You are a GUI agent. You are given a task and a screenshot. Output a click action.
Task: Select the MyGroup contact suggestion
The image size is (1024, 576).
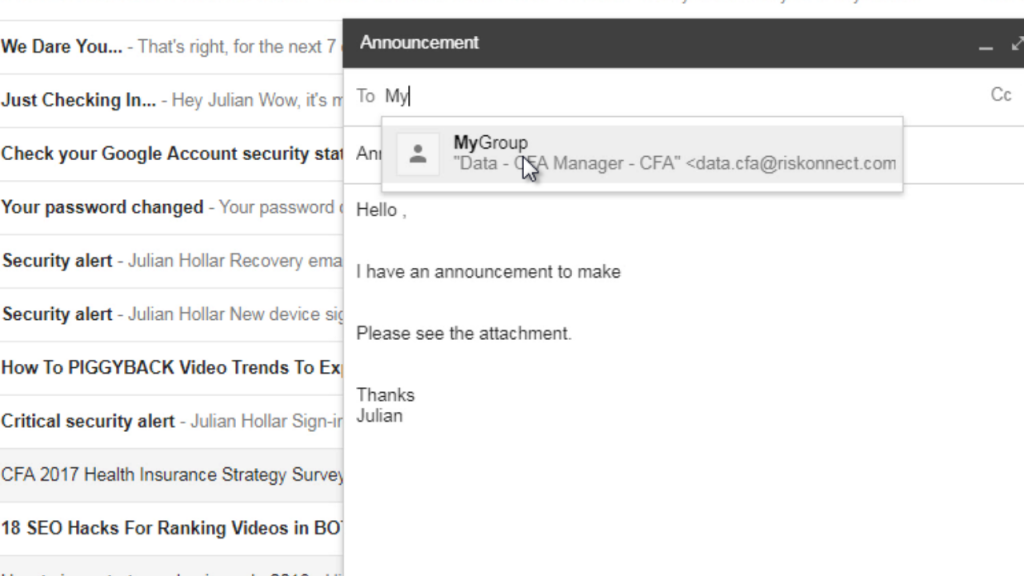pyautogui.click(x=642, y=153)
